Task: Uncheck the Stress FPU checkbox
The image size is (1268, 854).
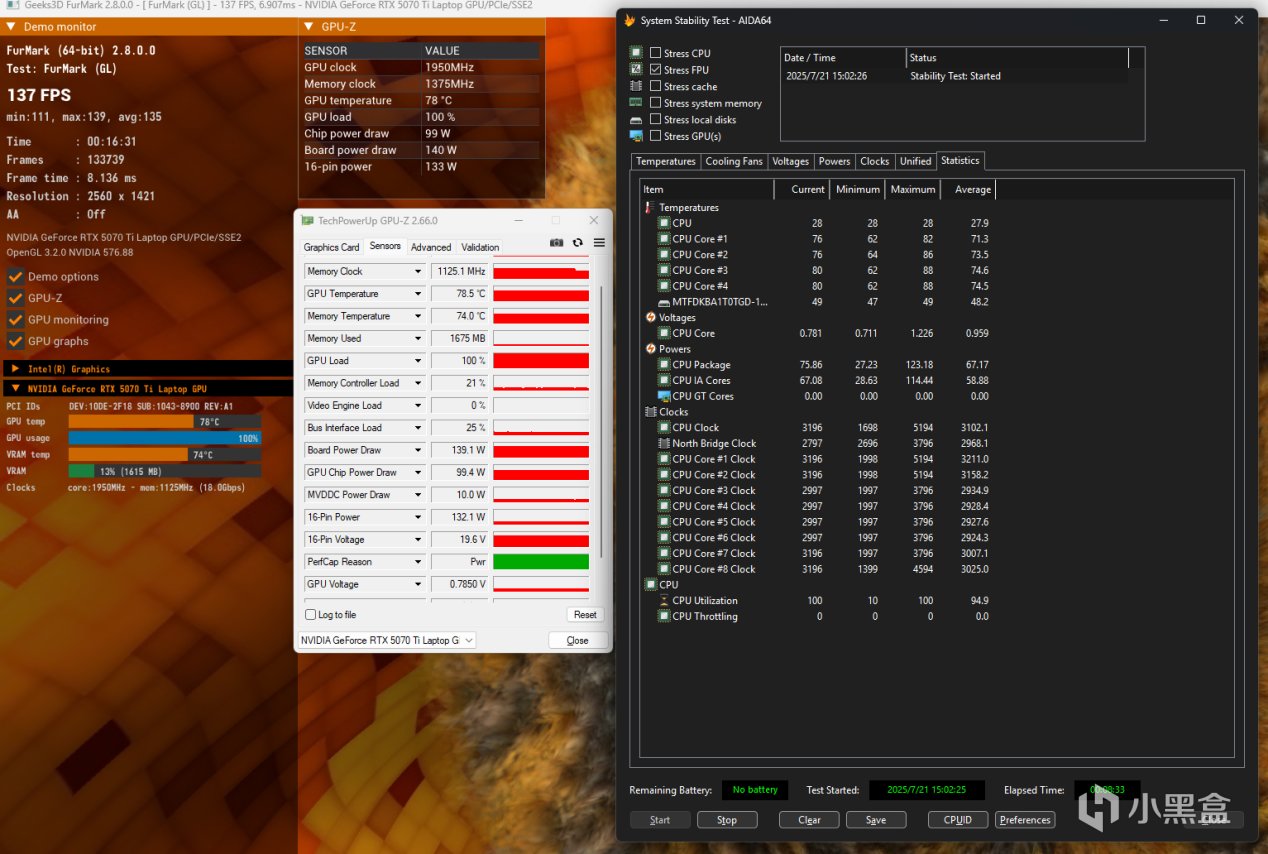Action: [655, 70]
